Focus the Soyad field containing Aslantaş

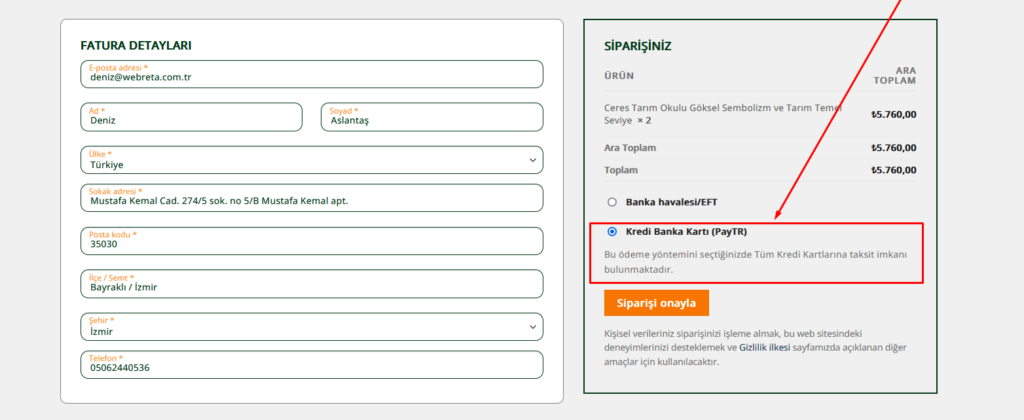point(431,117)
